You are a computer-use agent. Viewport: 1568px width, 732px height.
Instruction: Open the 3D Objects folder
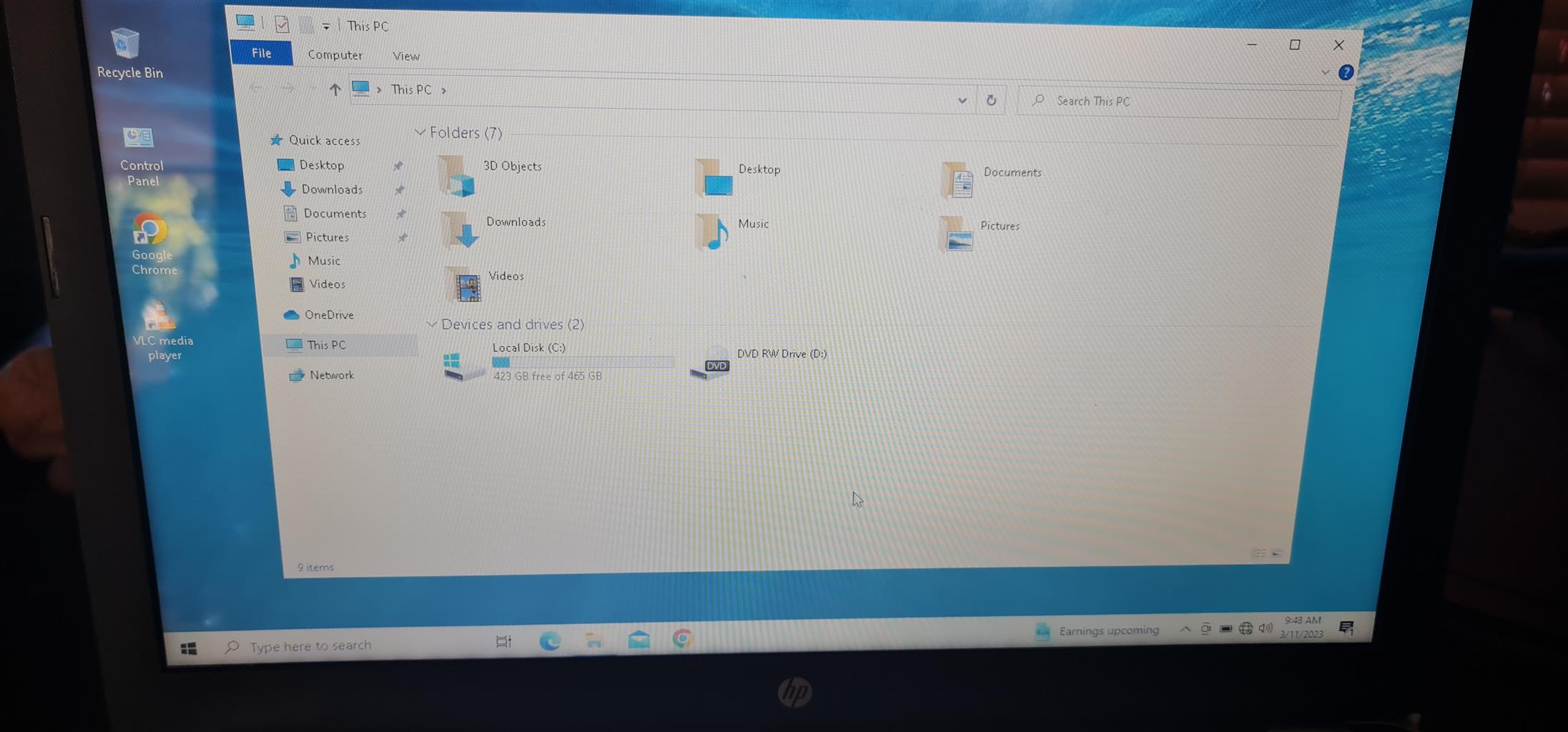click(x=458, y=176)
